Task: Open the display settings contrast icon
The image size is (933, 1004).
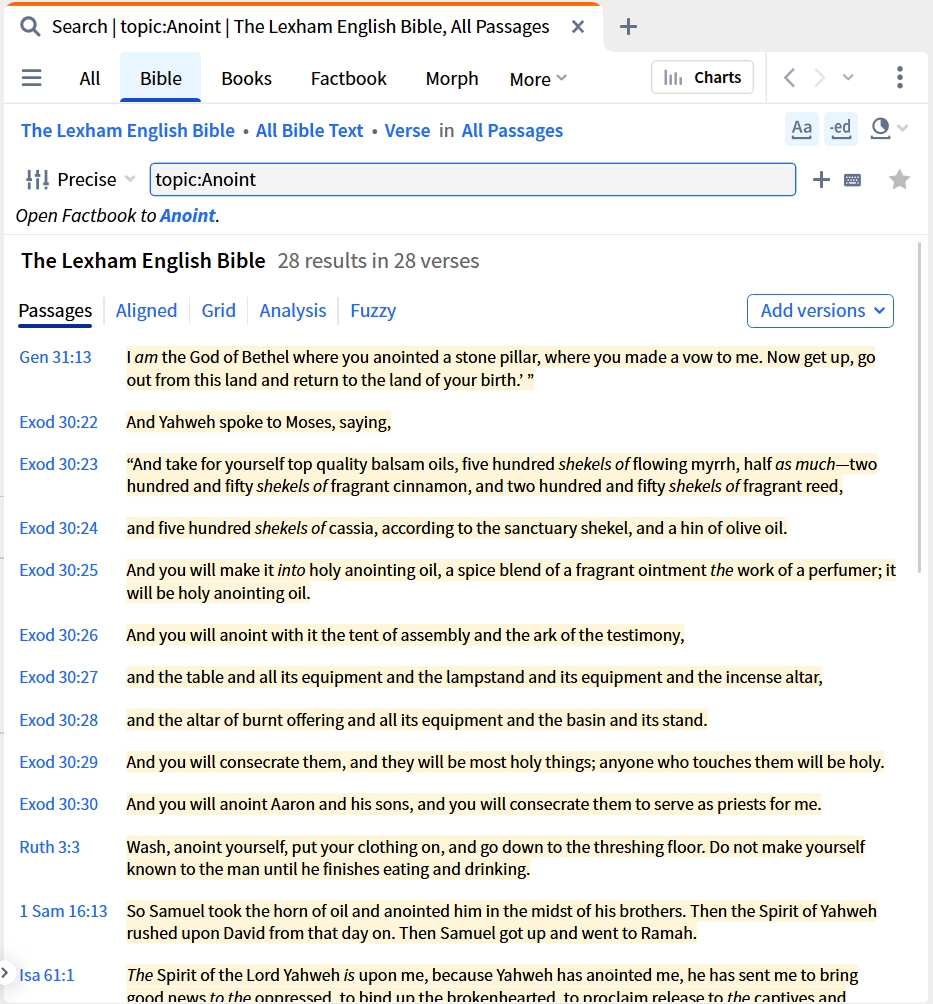Action: pos(880,129)
